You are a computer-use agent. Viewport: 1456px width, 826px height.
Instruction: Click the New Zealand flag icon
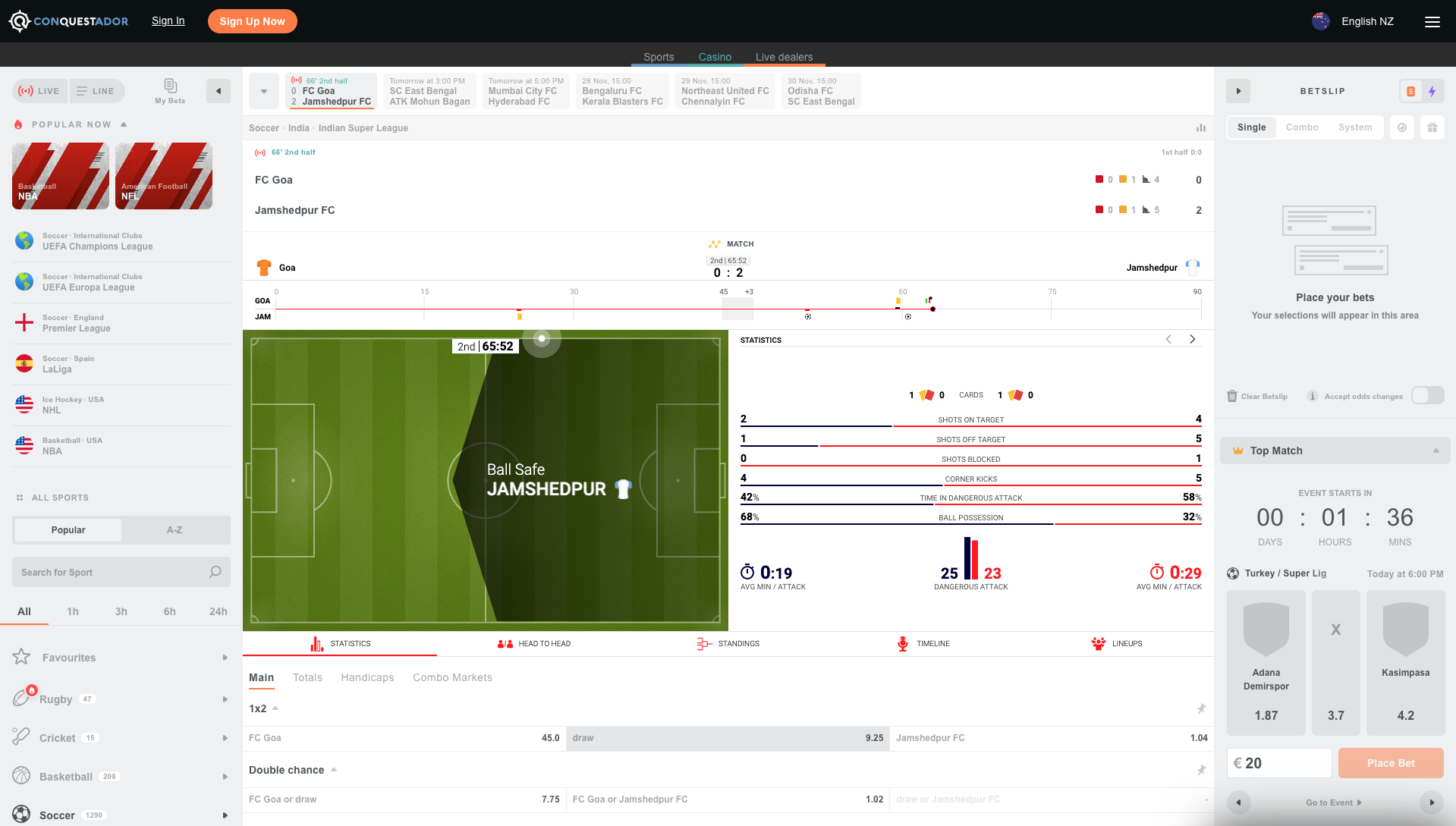[1321, 21]
